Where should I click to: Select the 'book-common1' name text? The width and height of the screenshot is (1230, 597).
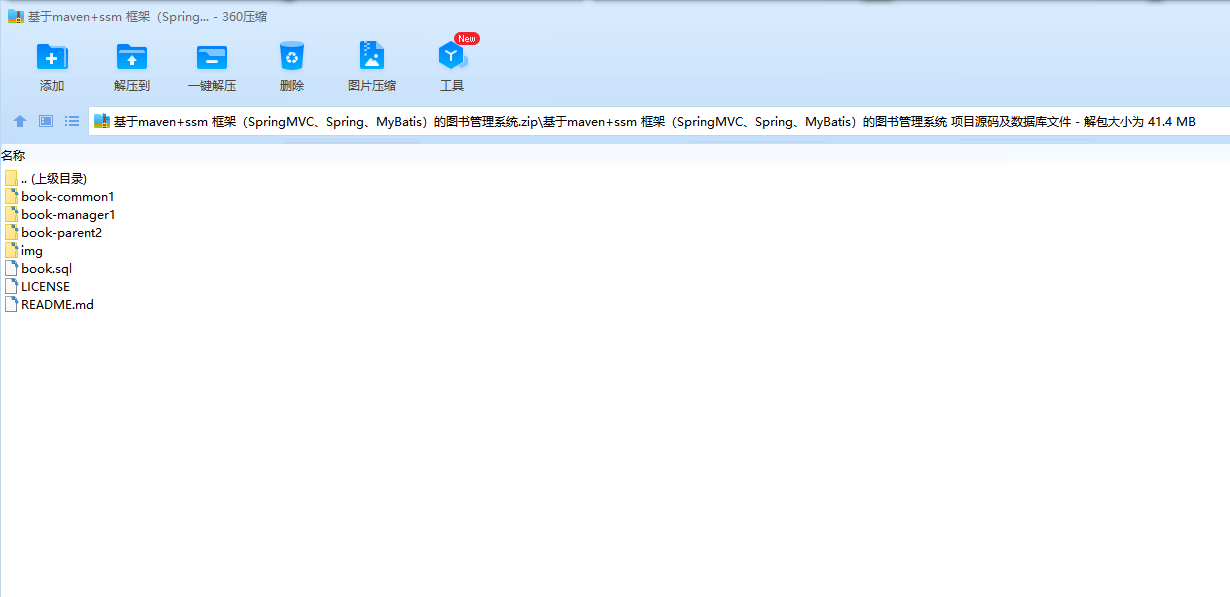point(68,196)
